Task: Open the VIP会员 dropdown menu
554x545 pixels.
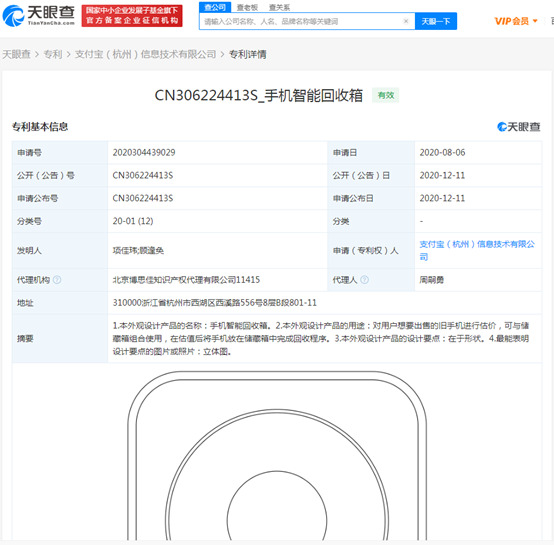Action: pyautogui.click(x=515, y=21)
